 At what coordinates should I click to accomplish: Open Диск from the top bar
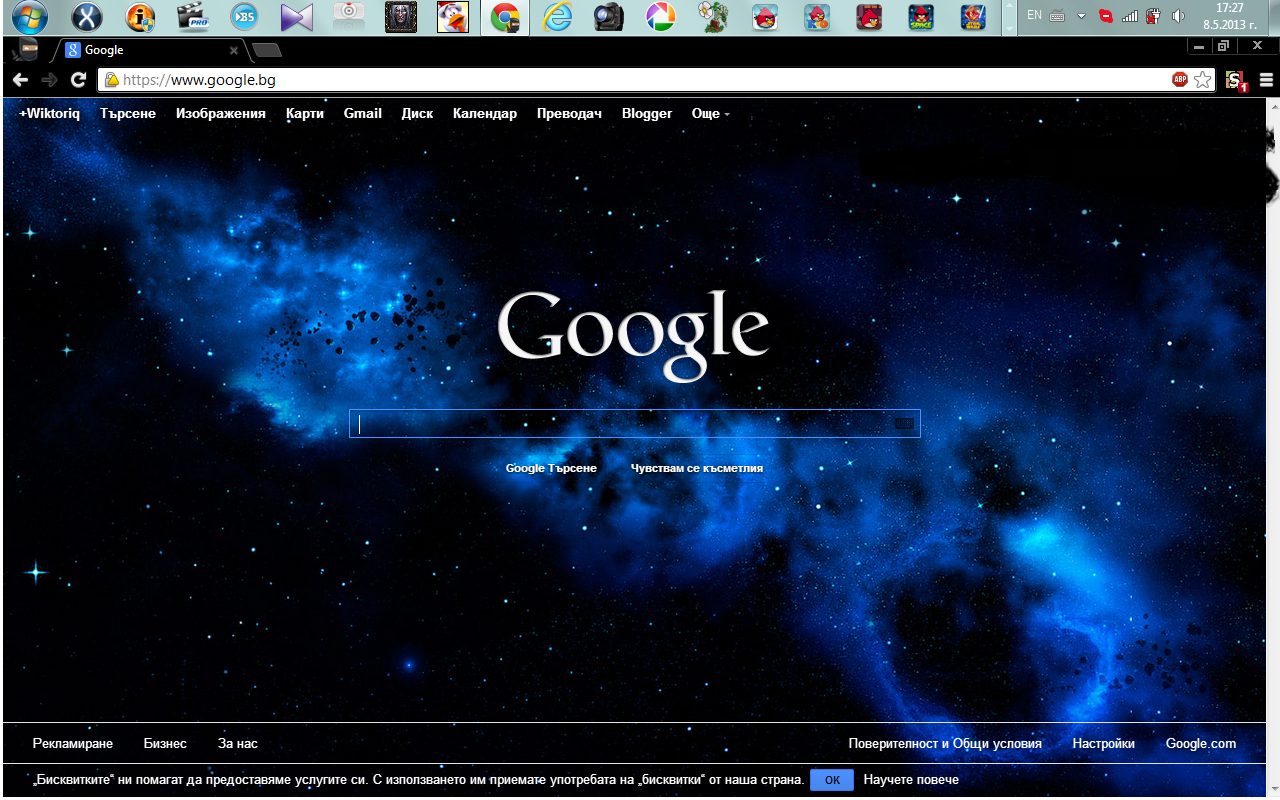pos(417,114)
